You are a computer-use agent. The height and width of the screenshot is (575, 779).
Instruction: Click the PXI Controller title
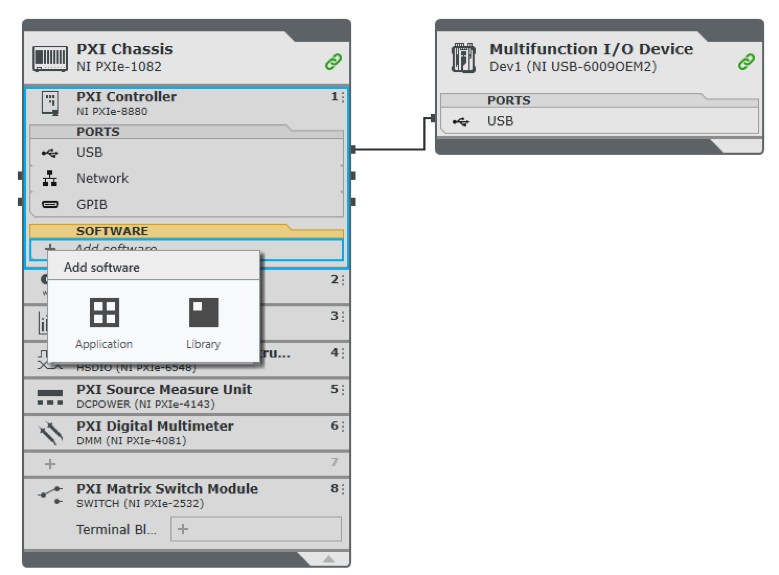coord(127,96)
